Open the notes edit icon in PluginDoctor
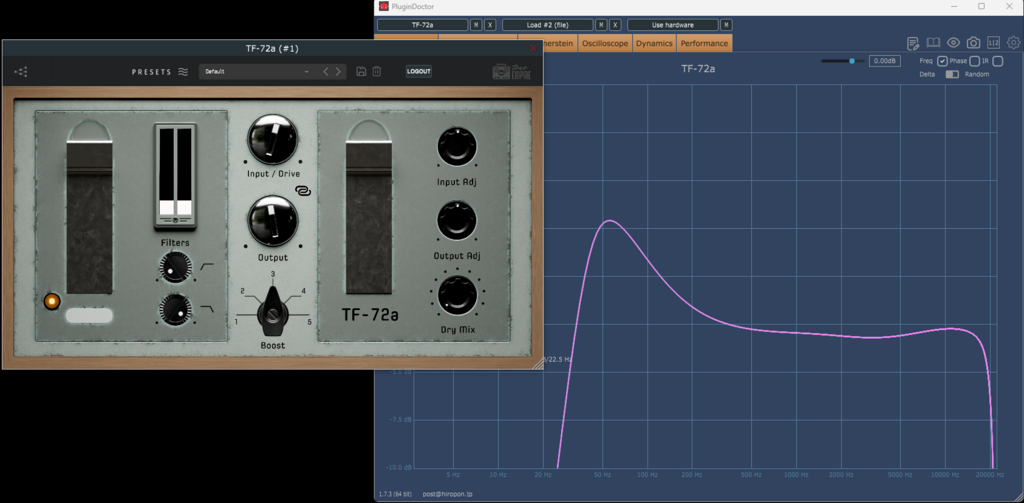Screen dimensions: 1024x503 pos(914,43)
